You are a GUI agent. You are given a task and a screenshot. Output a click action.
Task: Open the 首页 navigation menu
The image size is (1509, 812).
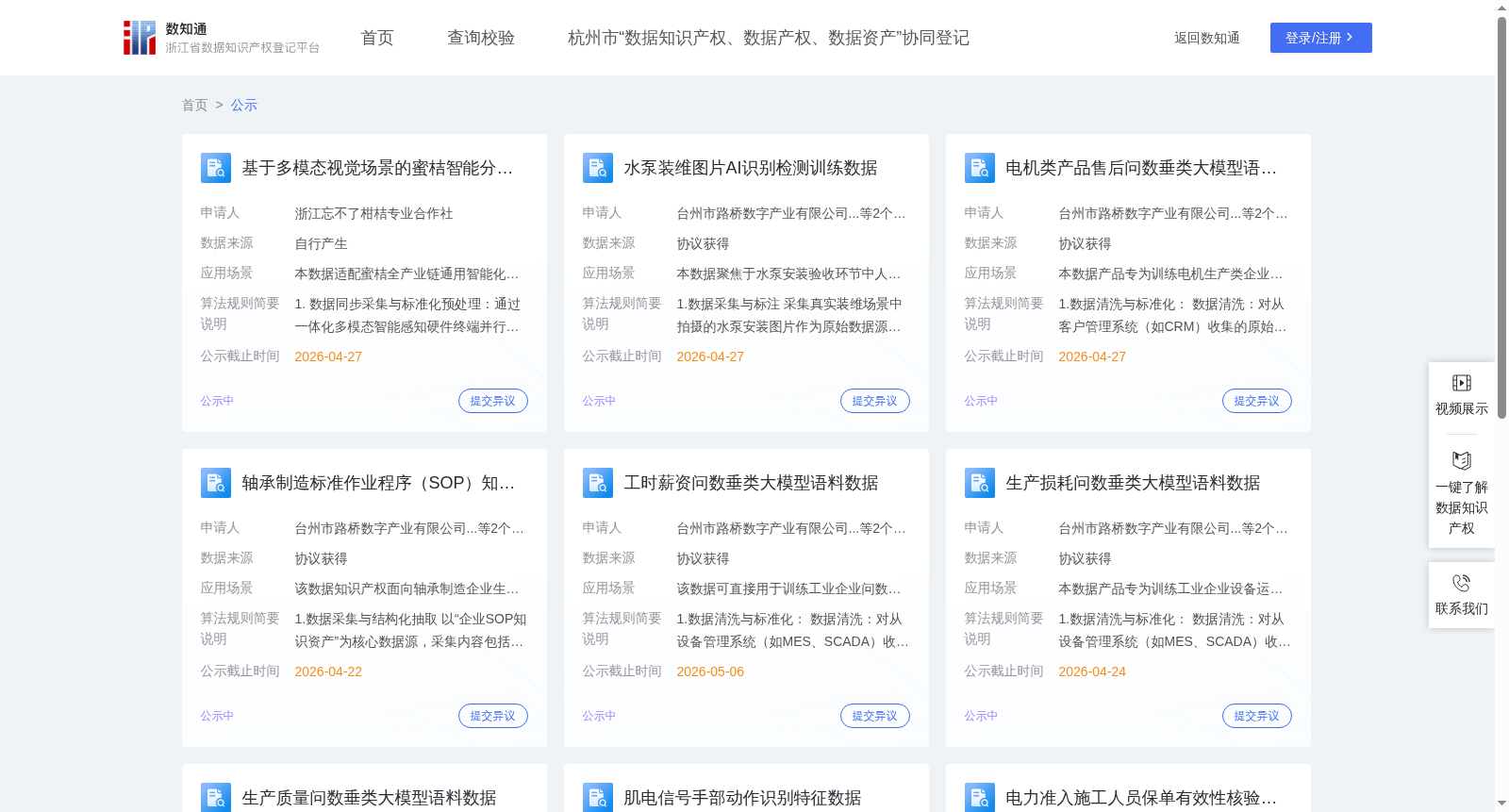[377, 38]
